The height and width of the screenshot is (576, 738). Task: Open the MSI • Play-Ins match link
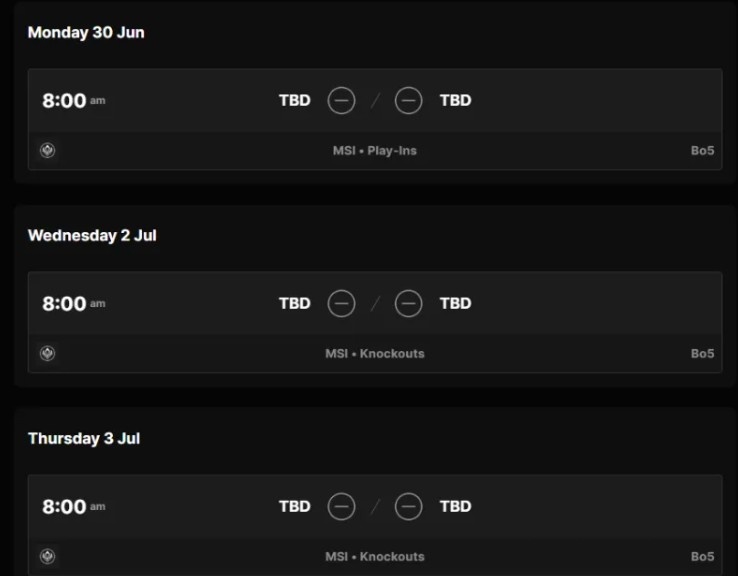(374, 151)
